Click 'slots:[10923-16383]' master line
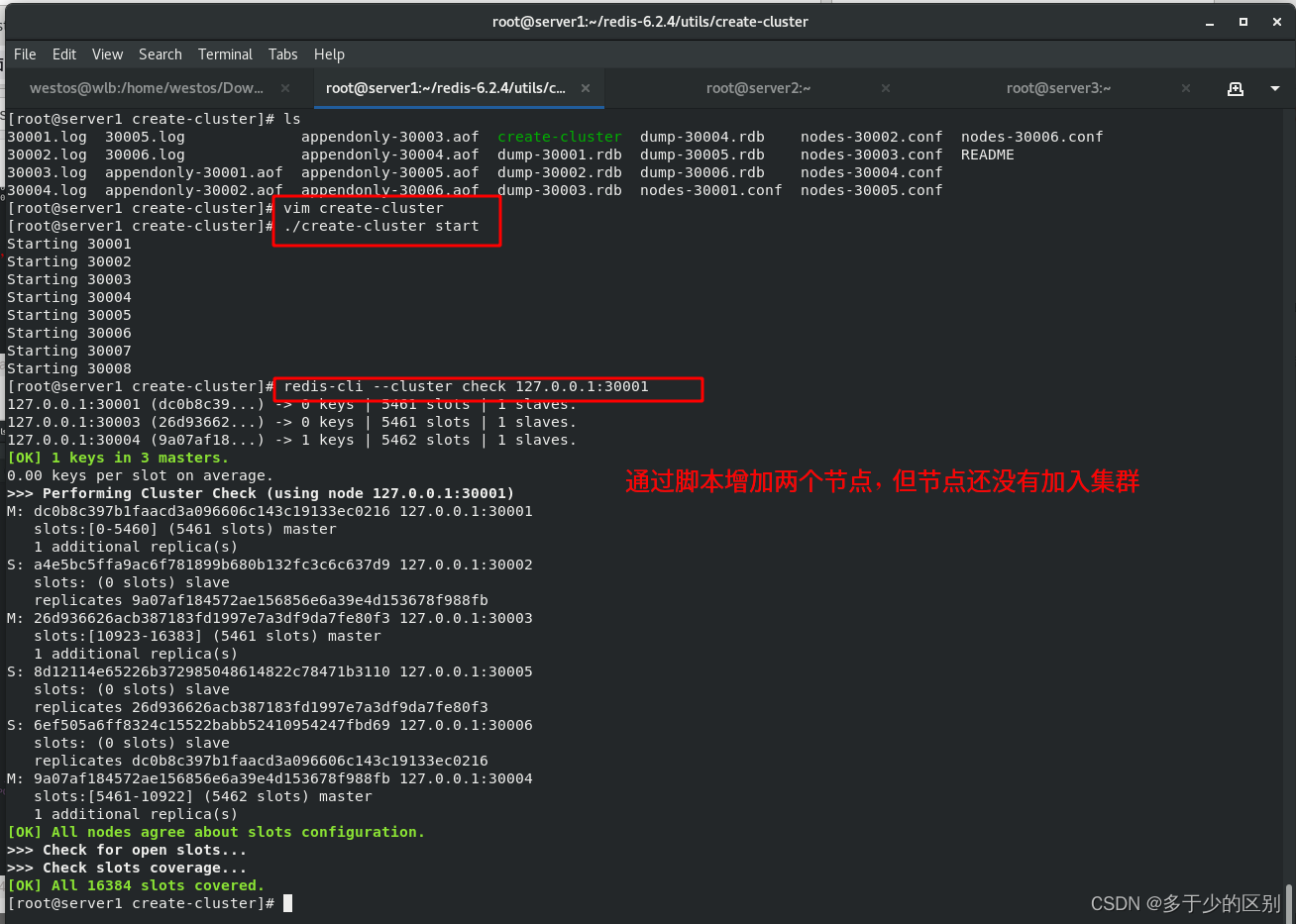This screenshot has width=1296, height=924. click(x=207, y=636)
